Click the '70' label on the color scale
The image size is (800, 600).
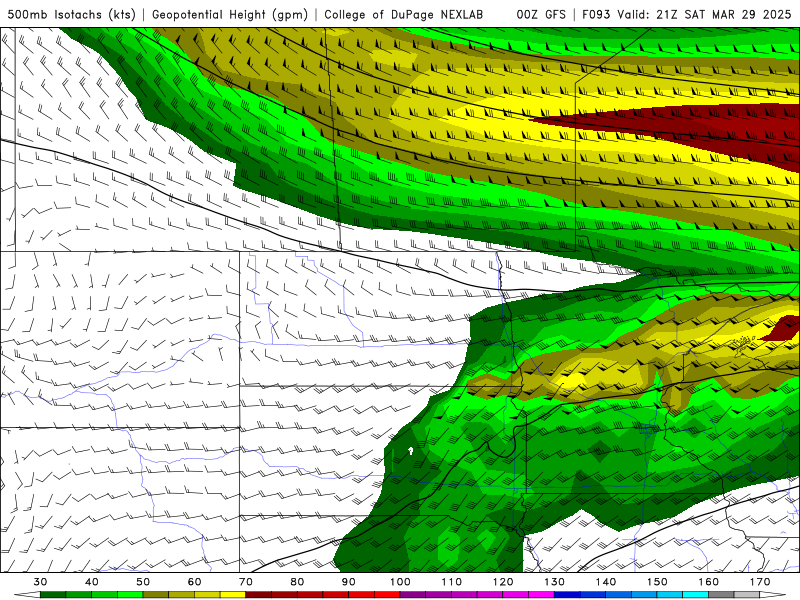pyautogui.click(x=246, y=582)
